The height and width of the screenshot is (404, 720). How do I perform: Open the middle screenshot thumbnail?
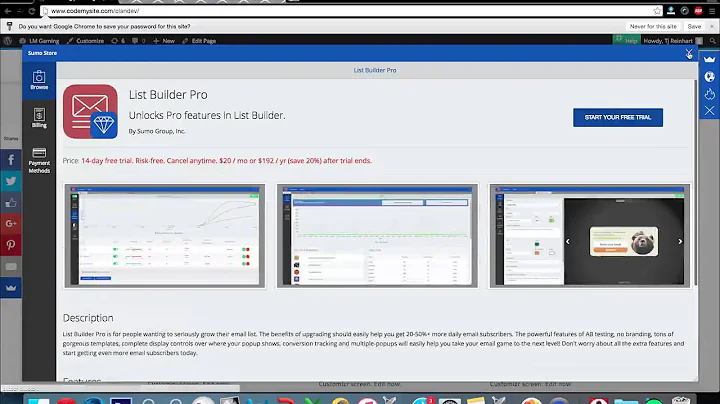377,236
